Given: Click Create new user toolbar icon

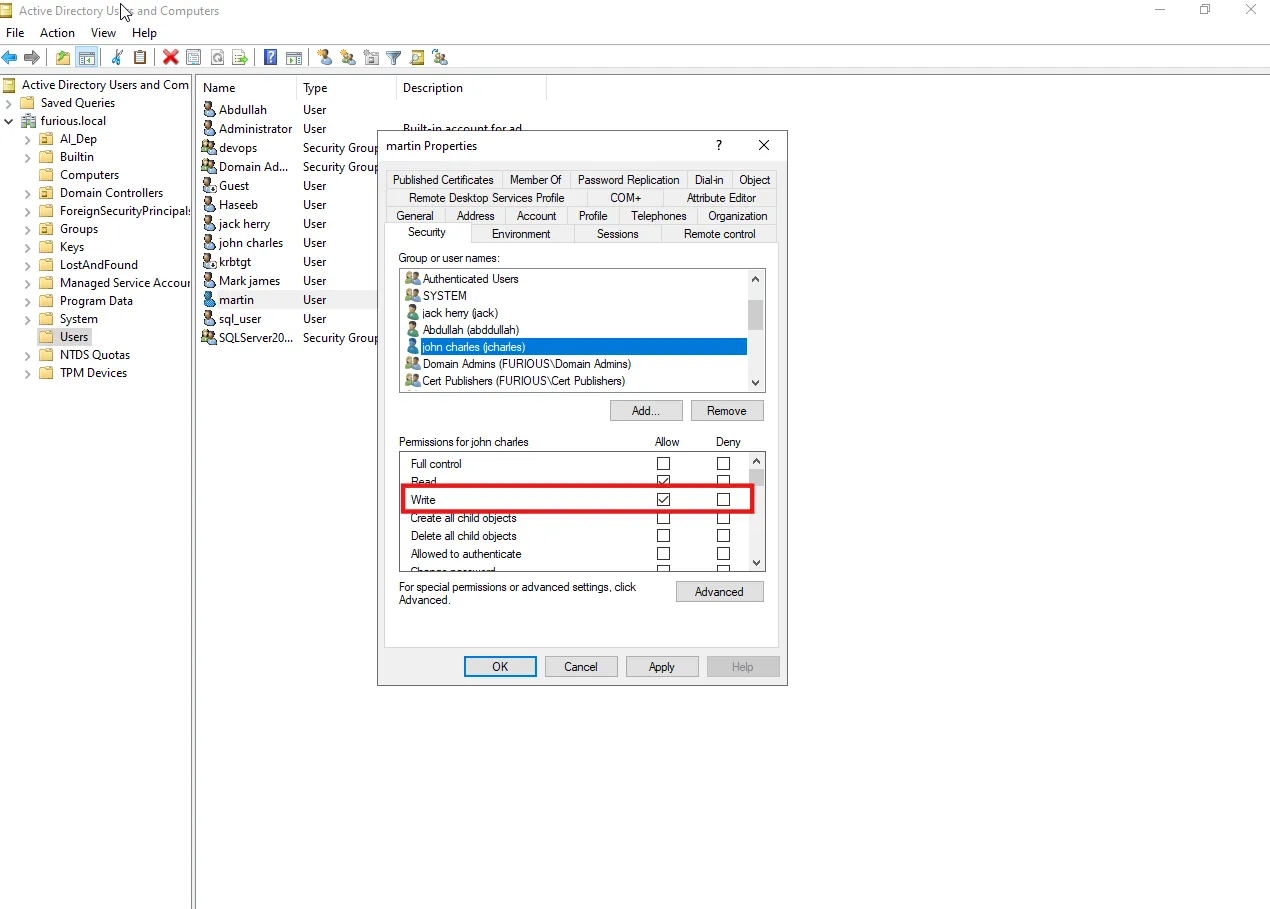Looking at the screenshot, I should coord(324,58).
